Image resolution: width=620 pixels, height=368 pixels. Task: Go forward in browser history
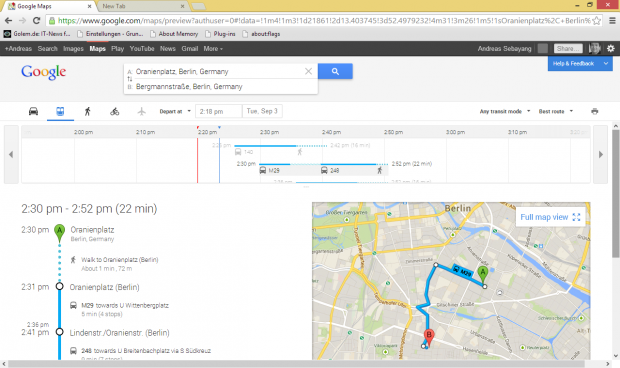click(x=23, y=21)
